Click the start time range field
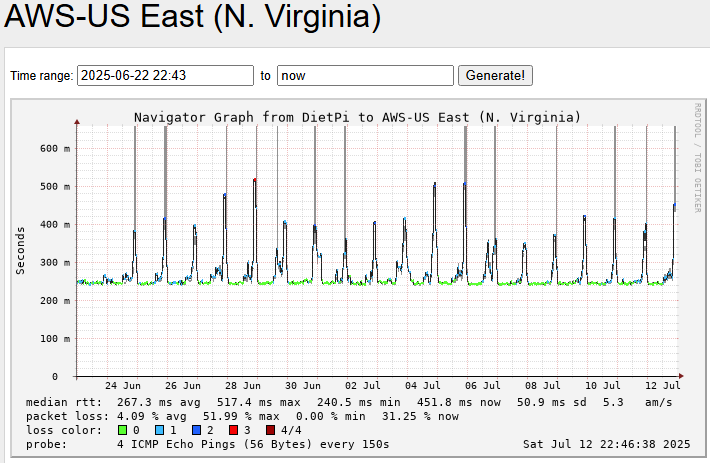The image size is (710, 463). 165,76
